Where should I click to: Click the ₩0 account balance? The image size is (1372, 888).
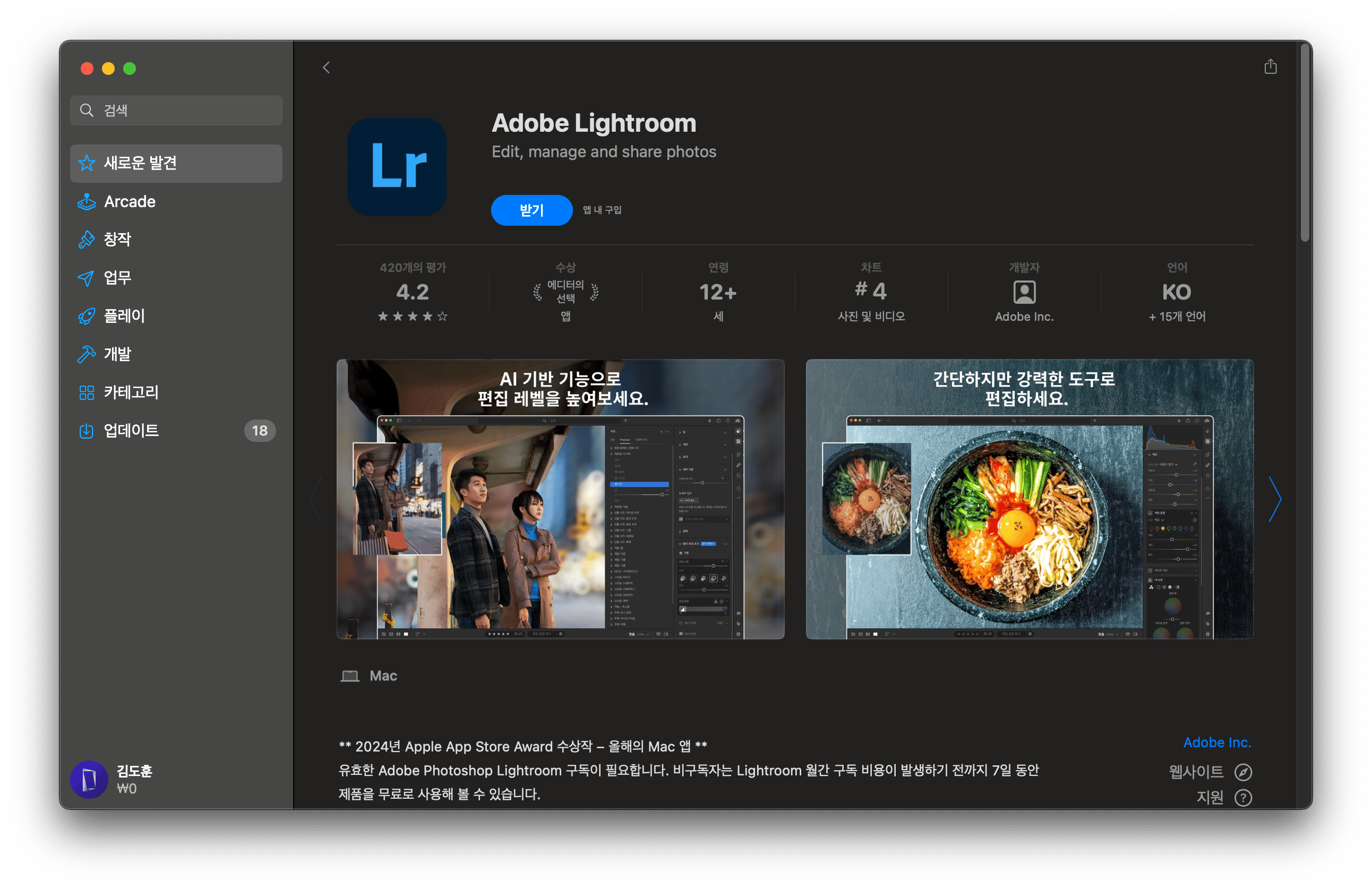(127, 789)
